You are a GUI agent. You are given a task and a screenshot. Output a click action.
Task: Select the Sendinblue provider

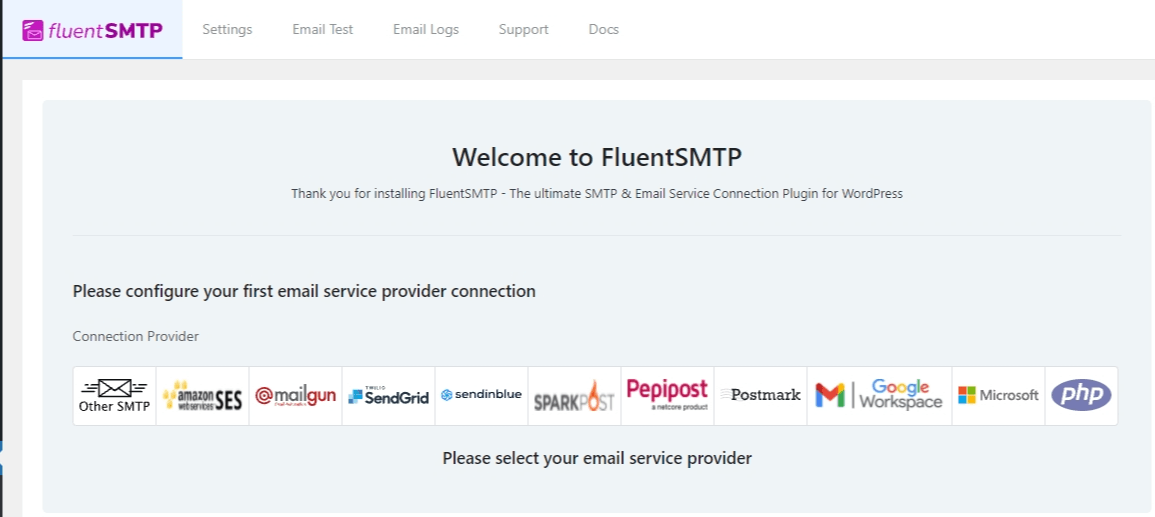tap(481, 396)
